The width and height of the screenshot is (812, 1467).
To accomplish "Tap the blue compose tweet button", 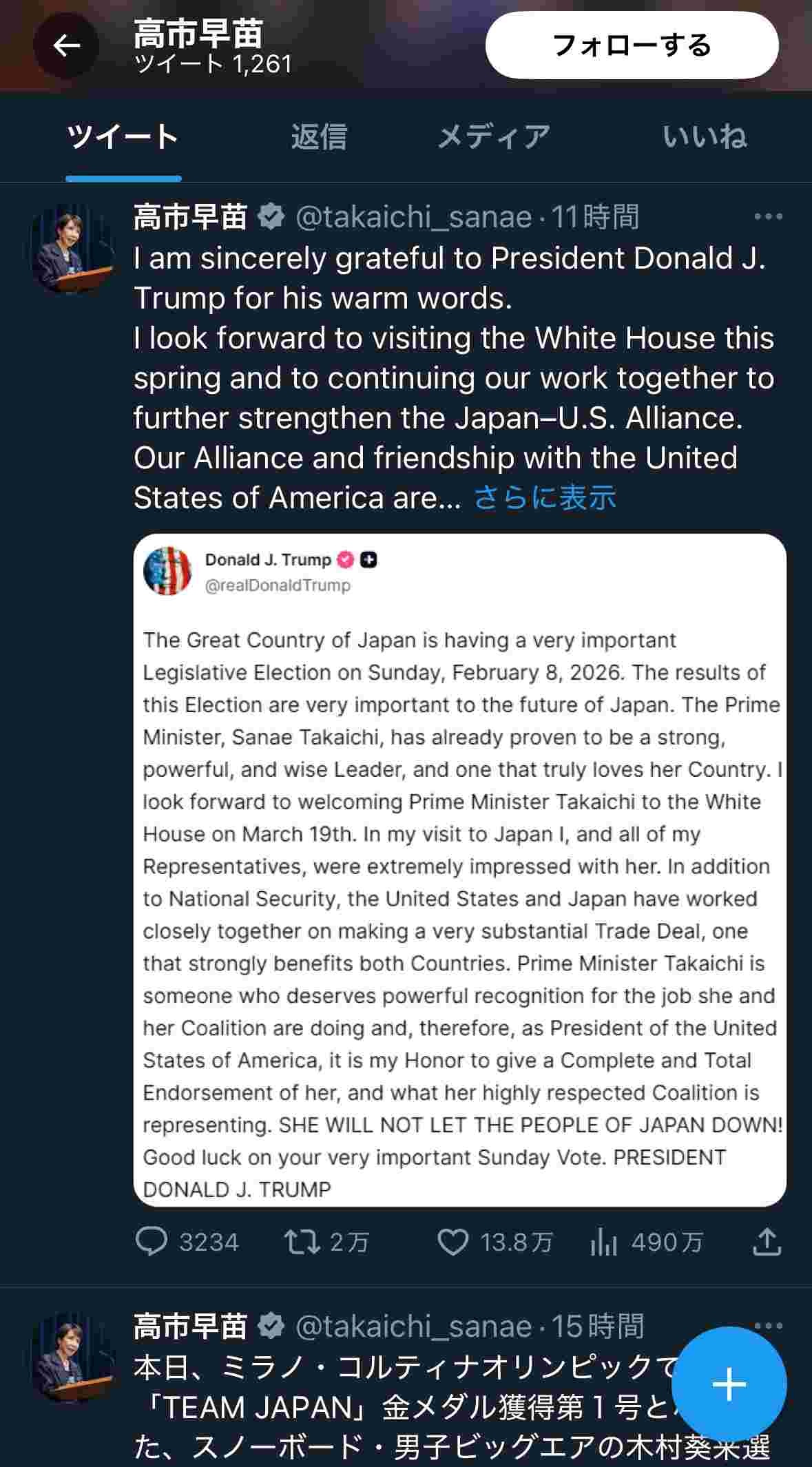I will coord(729,1384).
